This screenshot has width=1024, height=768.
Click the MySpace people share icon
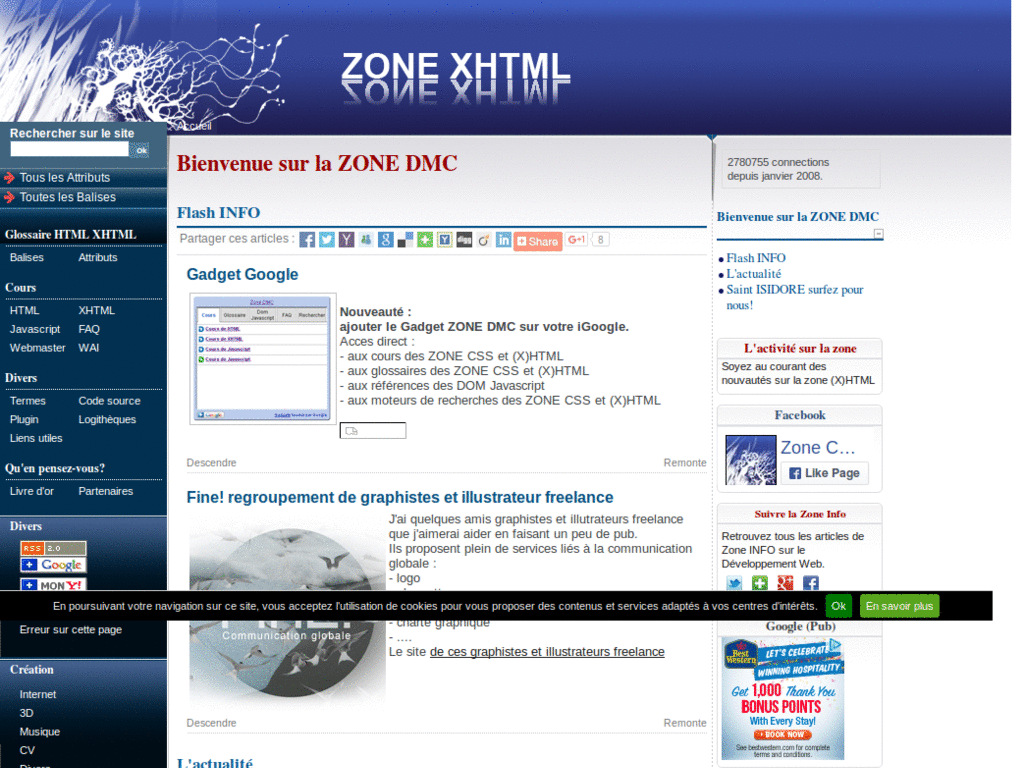366,240
